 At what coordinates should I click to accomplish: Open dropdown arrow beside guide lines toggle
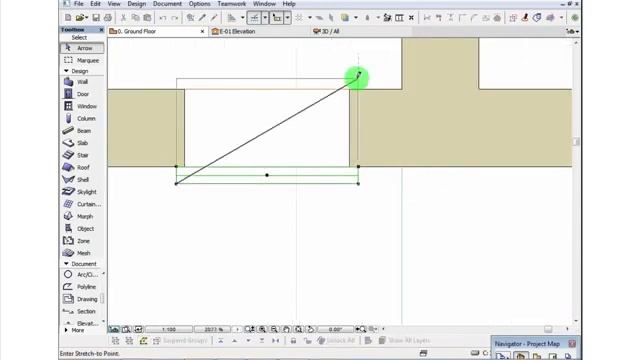click(x=265, y=18)
